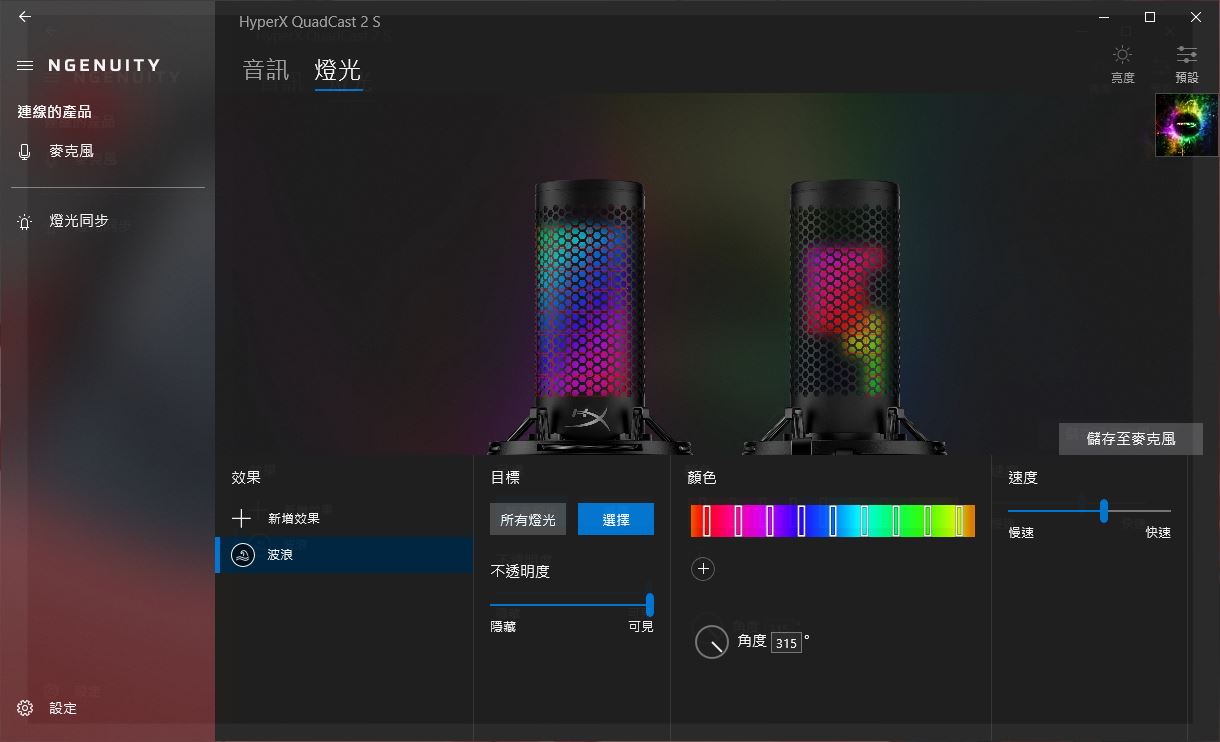
Task: Open the hamburger navigation menu
Action: pos(25,65)
